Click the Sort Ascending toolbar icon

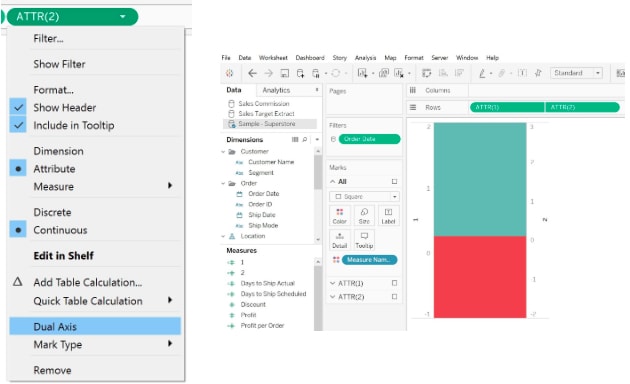[x=443, y=73]
